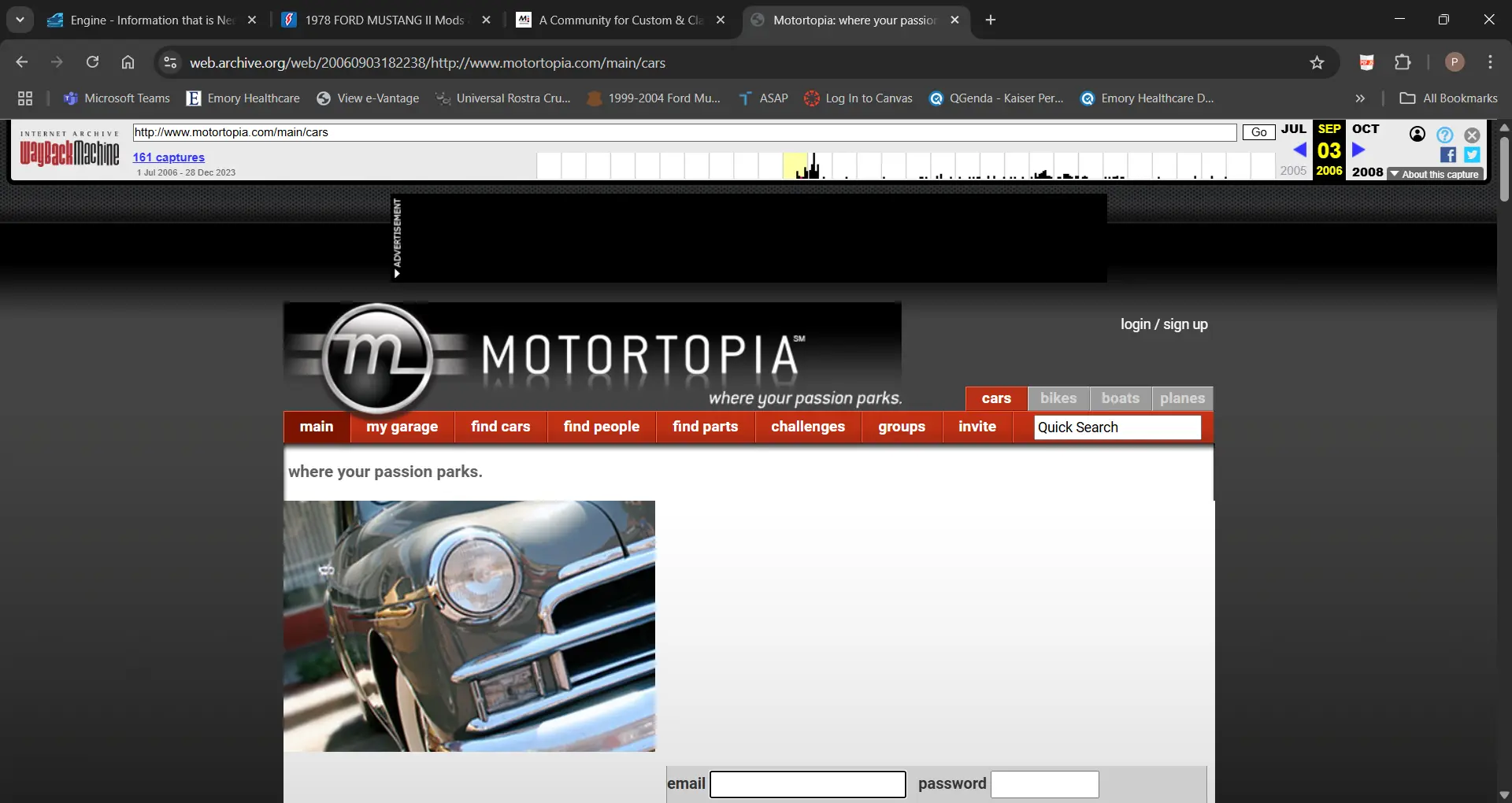1512x803 pixels.
Task: Click the login / sign up link
Action: tap(1164, 324)
